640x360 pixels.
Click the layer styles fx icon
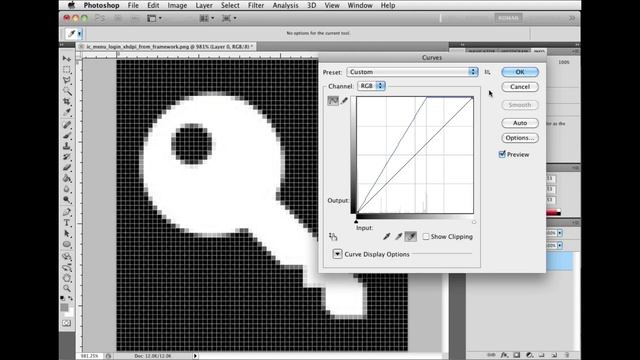(504, 355)
